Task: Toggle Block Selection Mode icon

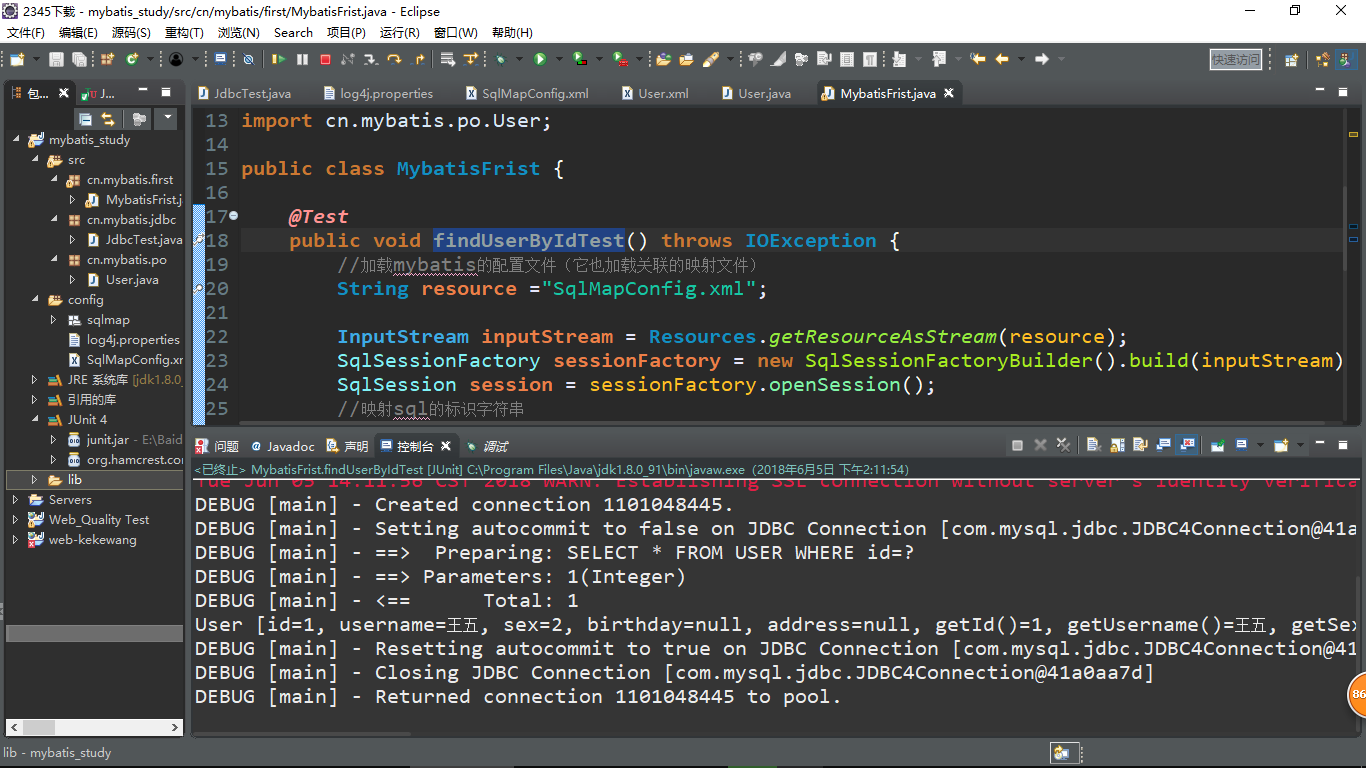Action: 846,59
